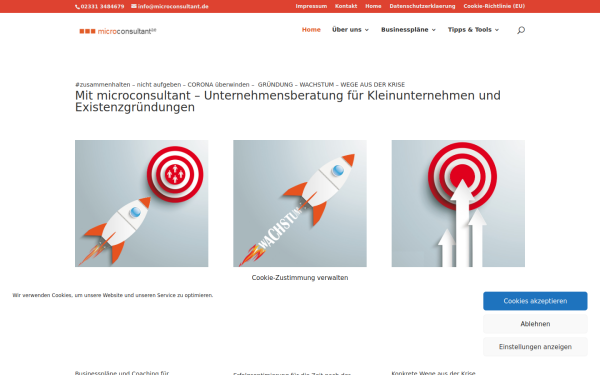Image resolution: width=600 pixels, height=375 pixels.
Task: Click the phone icon beside 02331 3484679
Action: 77,7
